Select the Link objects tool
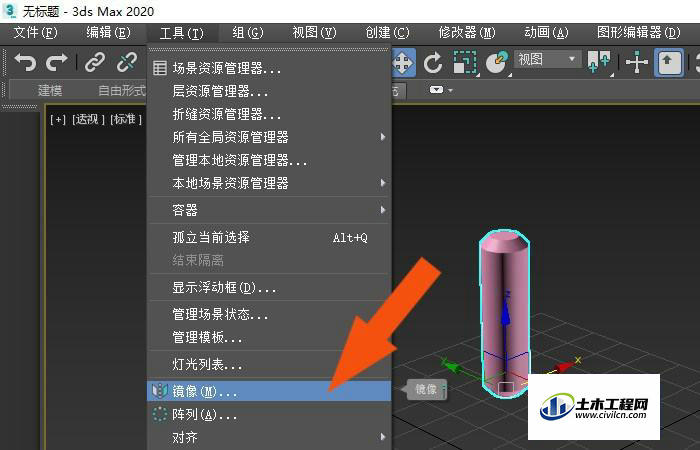This screenshot has height=450, width=700. [x=95, y=62]
